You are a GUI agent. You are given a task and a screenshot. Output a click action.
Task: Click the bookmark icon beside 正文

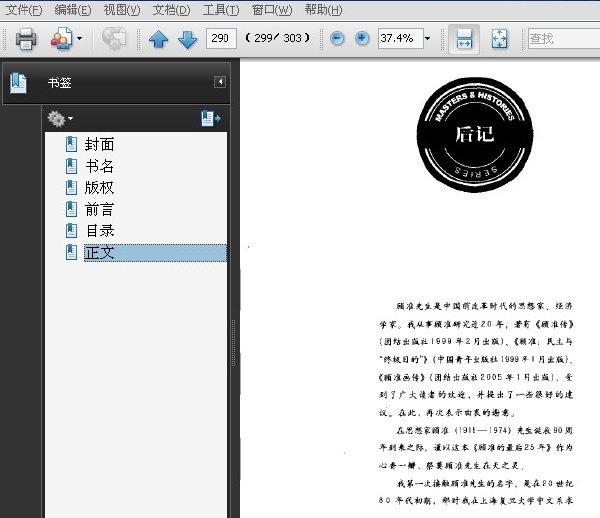[71, 252]
